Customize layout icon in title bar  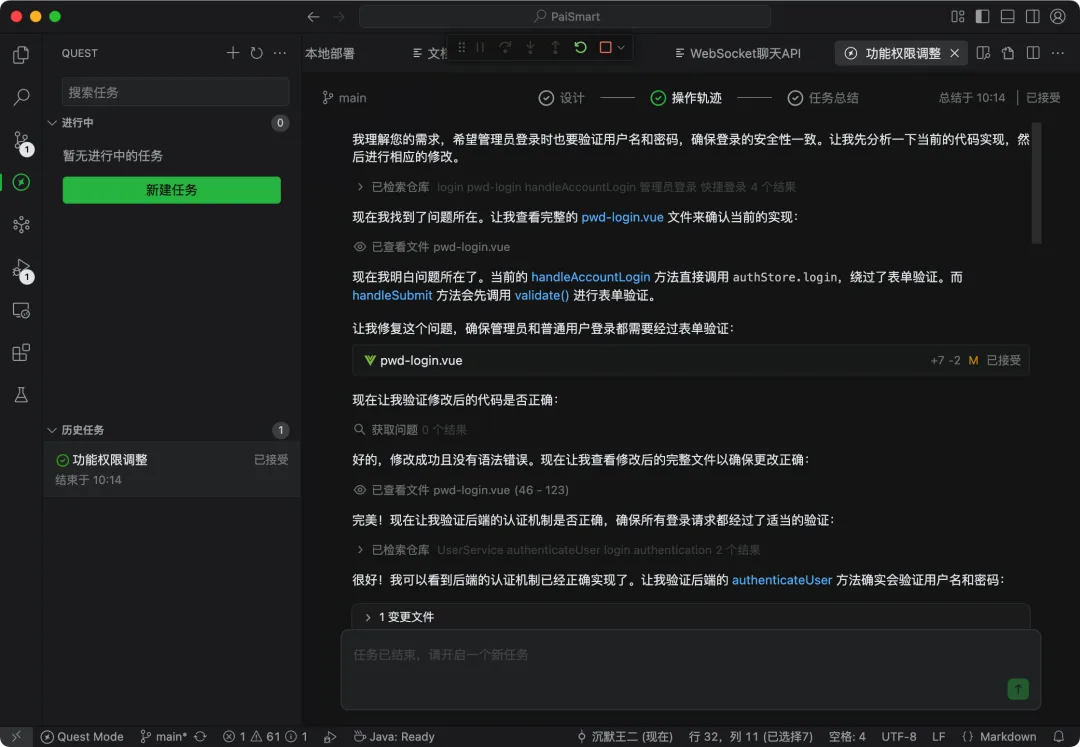958,17
